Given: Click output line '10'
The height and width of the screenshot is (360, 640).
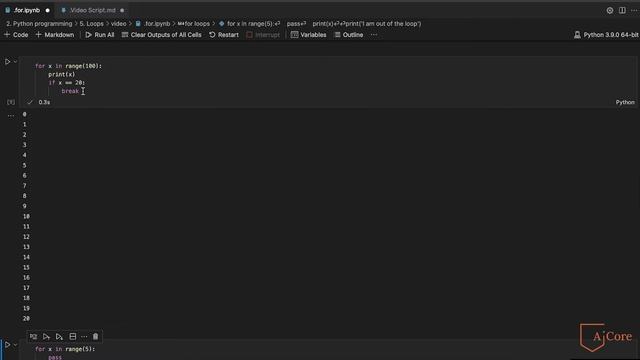Looking at the screenshot, I should (x=26, y=216).
